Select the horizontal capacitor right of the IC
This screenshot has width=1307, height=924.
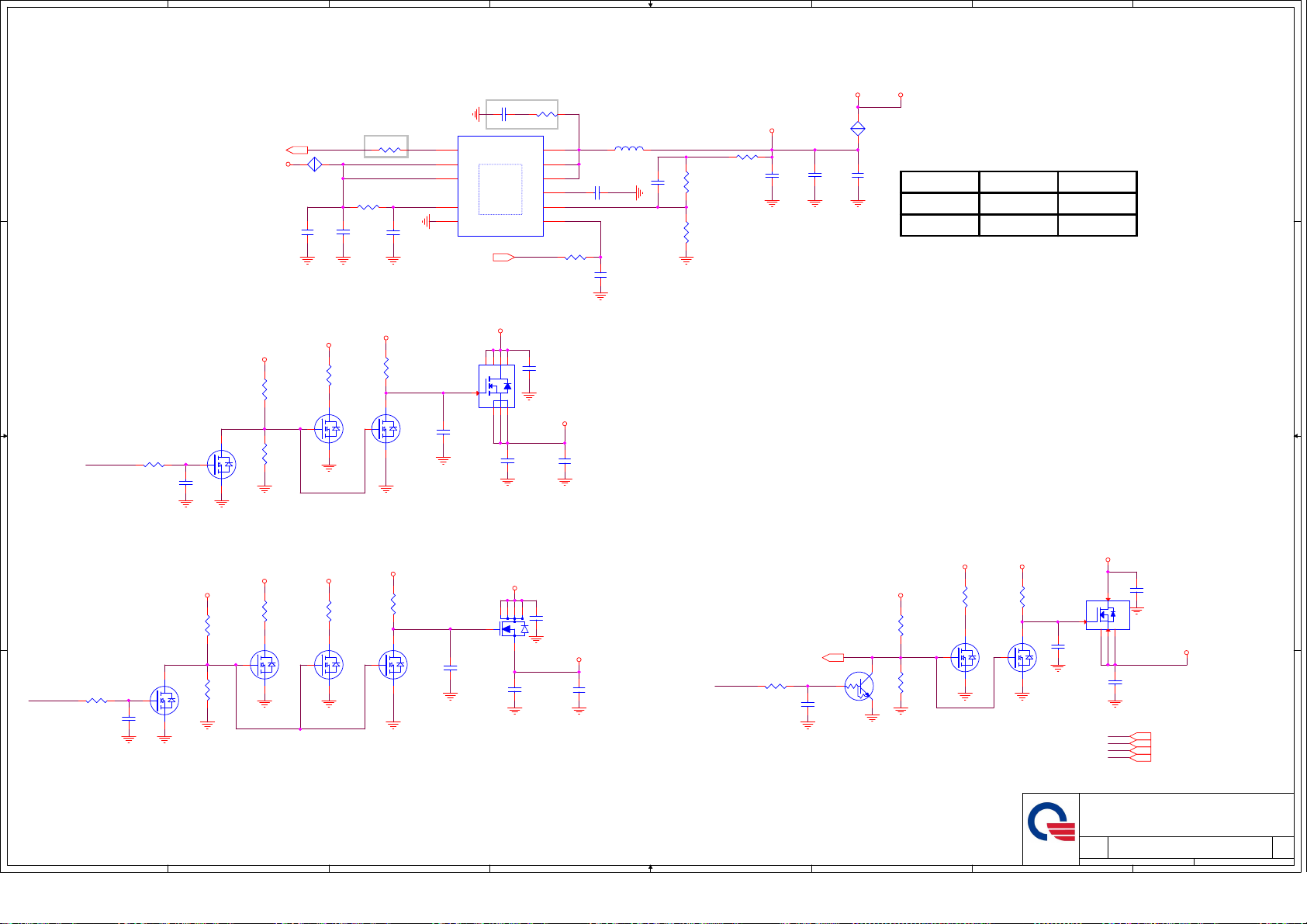point(597,192)
